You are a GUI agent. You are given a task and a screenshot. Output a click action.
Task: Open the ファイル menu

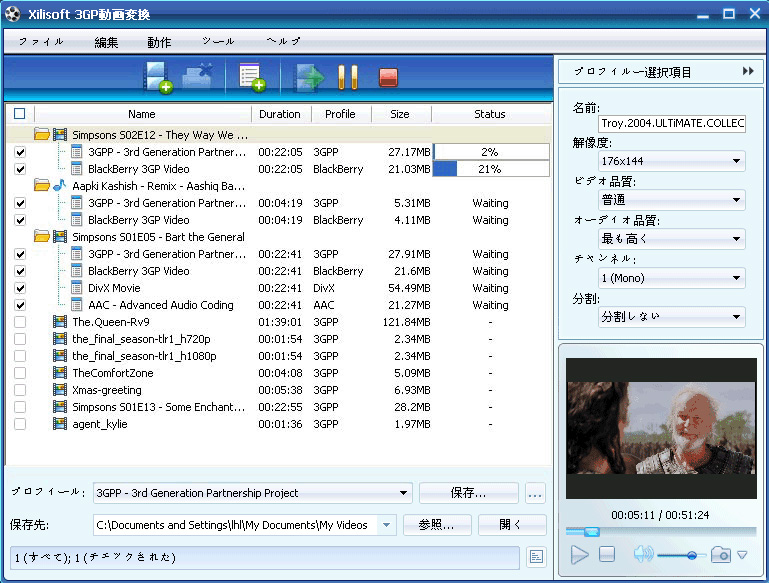tap(41, 42)
